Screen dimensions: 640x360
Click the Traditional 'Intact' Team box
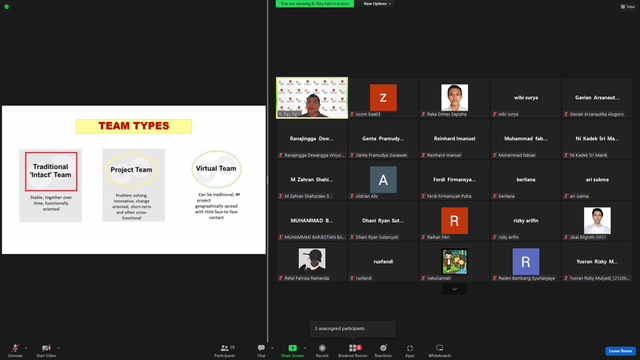click(x=51, y=171)
